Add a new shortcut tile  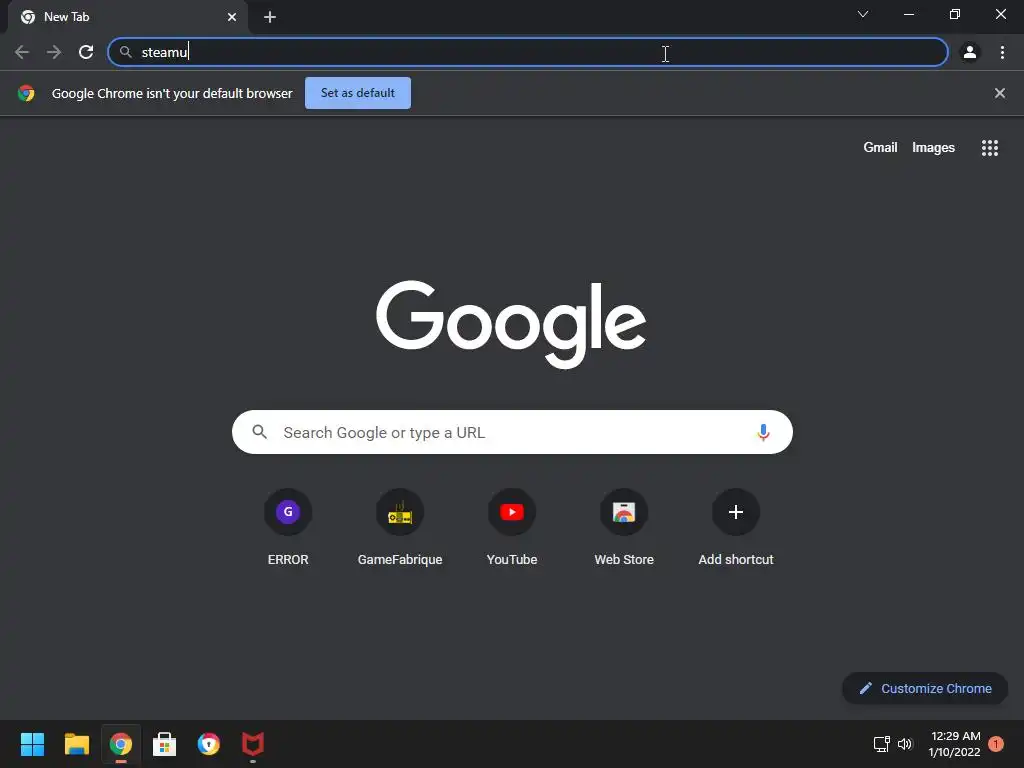pos(736,528)
